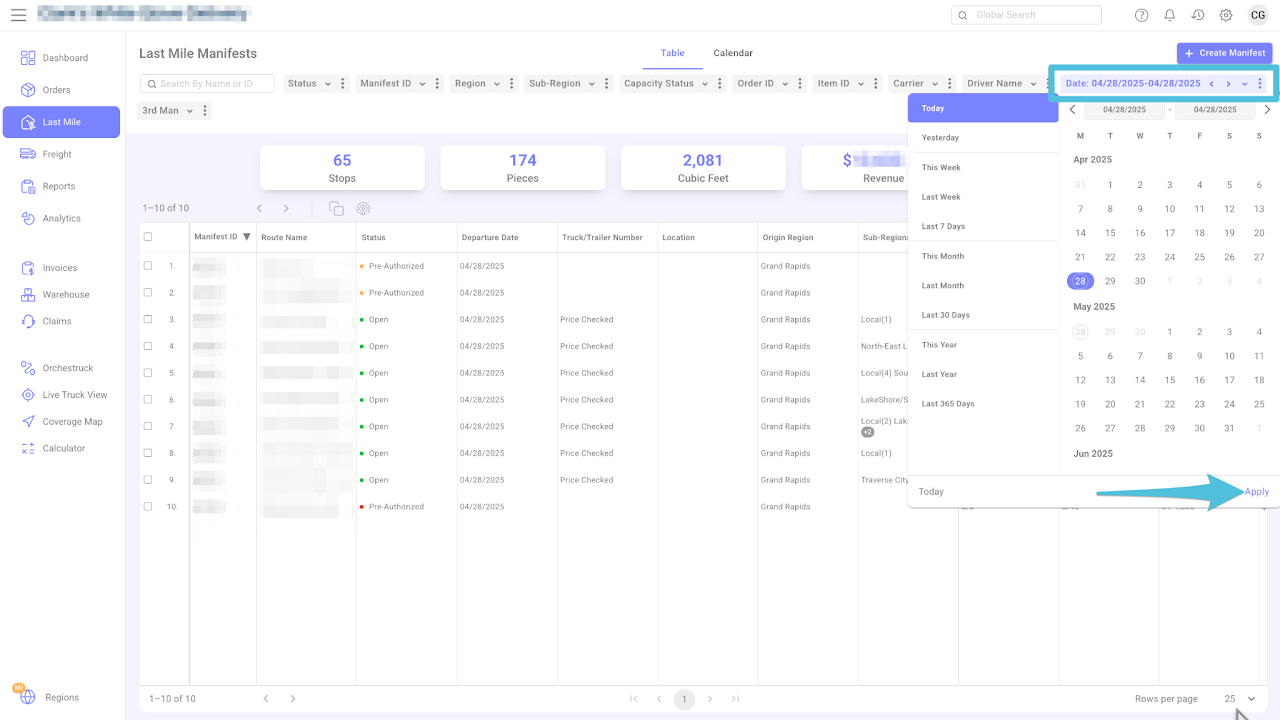
Task: Click the Create Manifest button
Action: (1225, 53)
